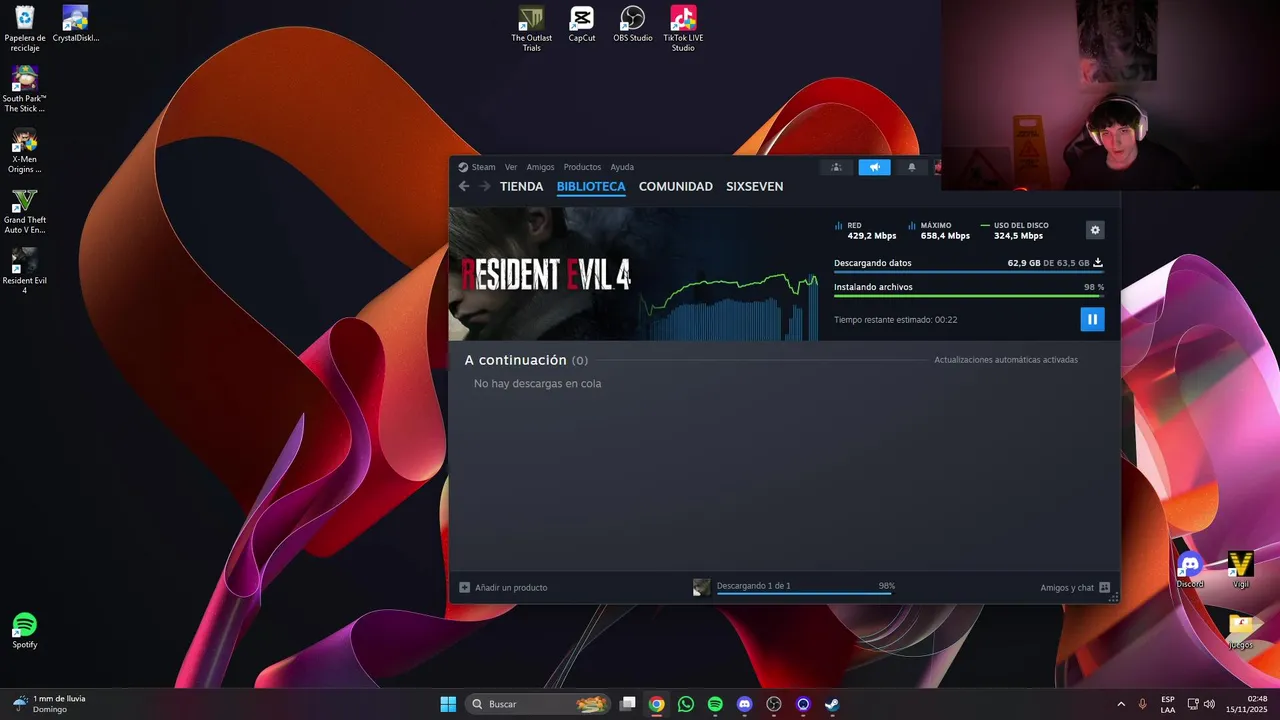
Task: Click the USO DEL DISCO stat
Action: pos(1015,231)
